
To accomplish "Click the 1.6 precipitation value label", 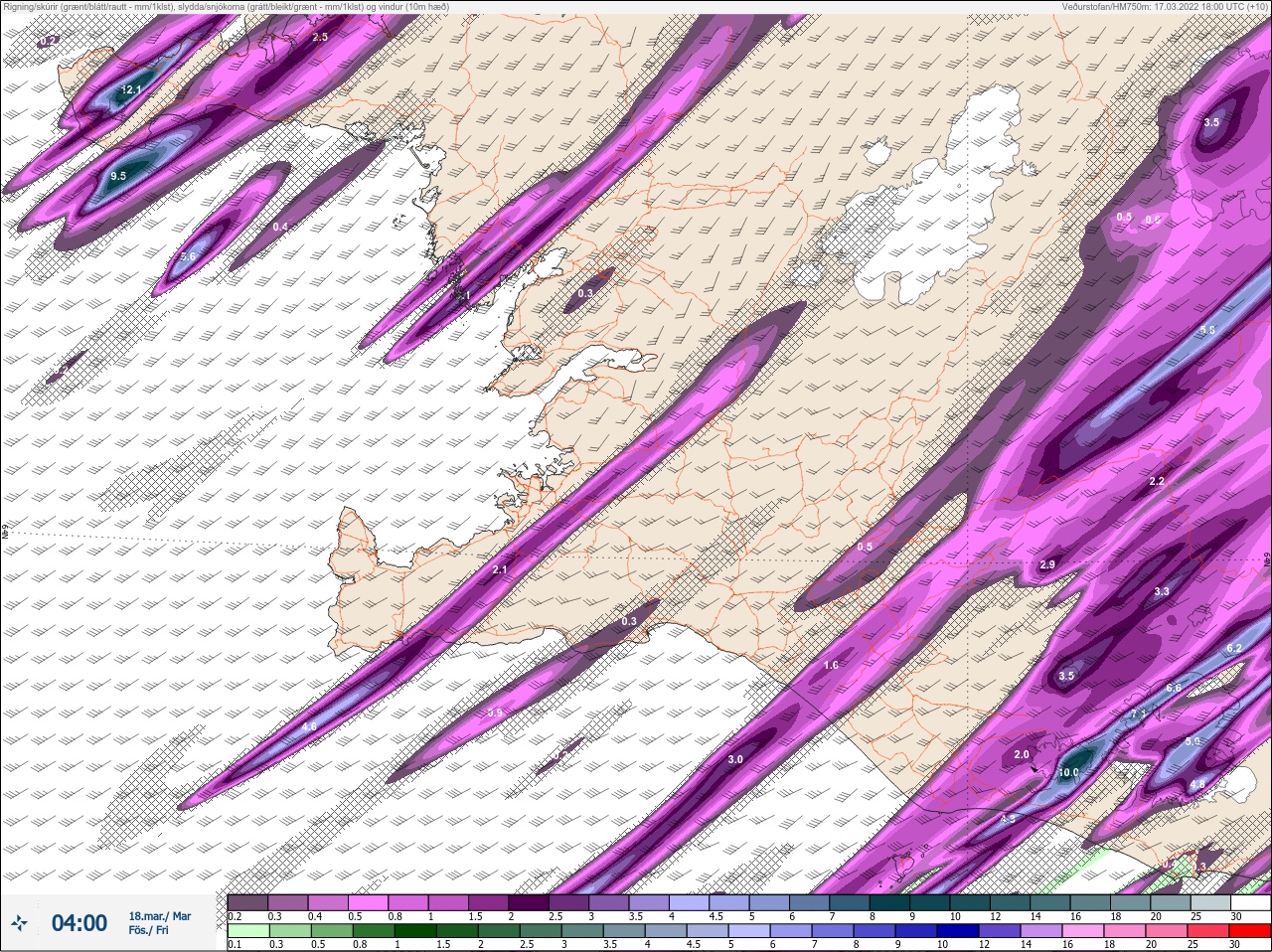I will 832,665.
